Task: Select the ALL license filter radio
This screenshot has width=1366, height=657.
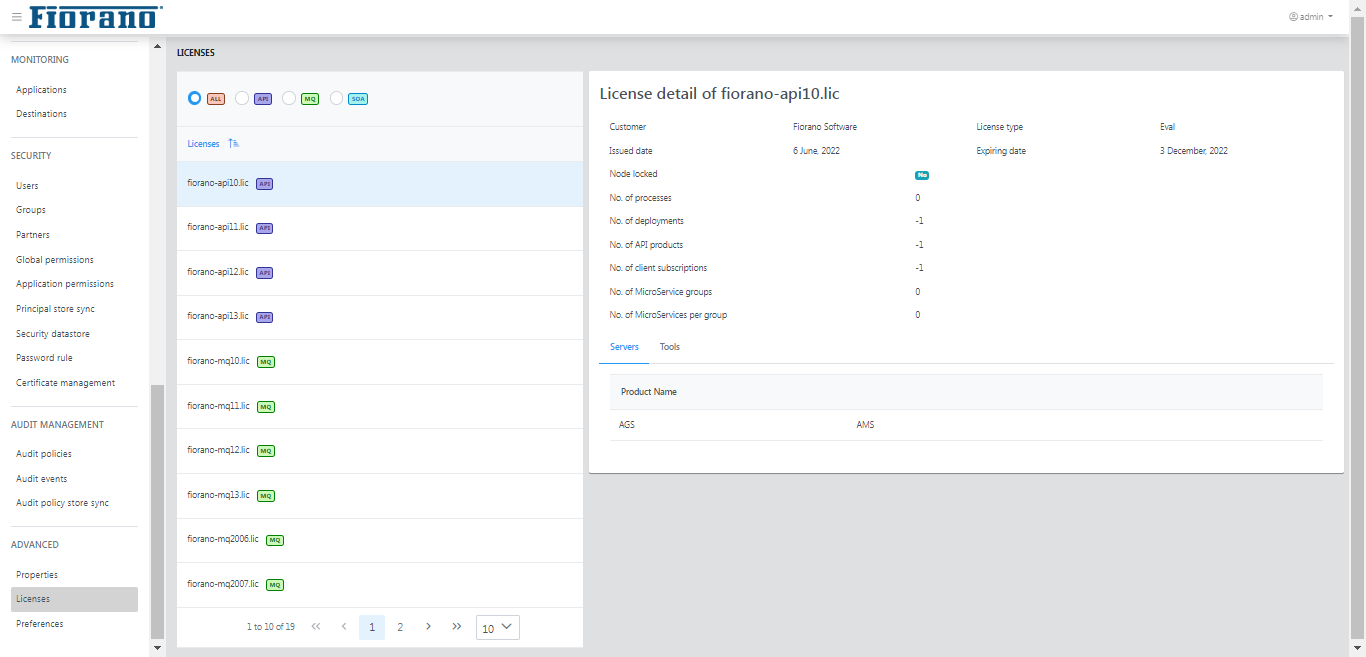Action: coord(194,99)
